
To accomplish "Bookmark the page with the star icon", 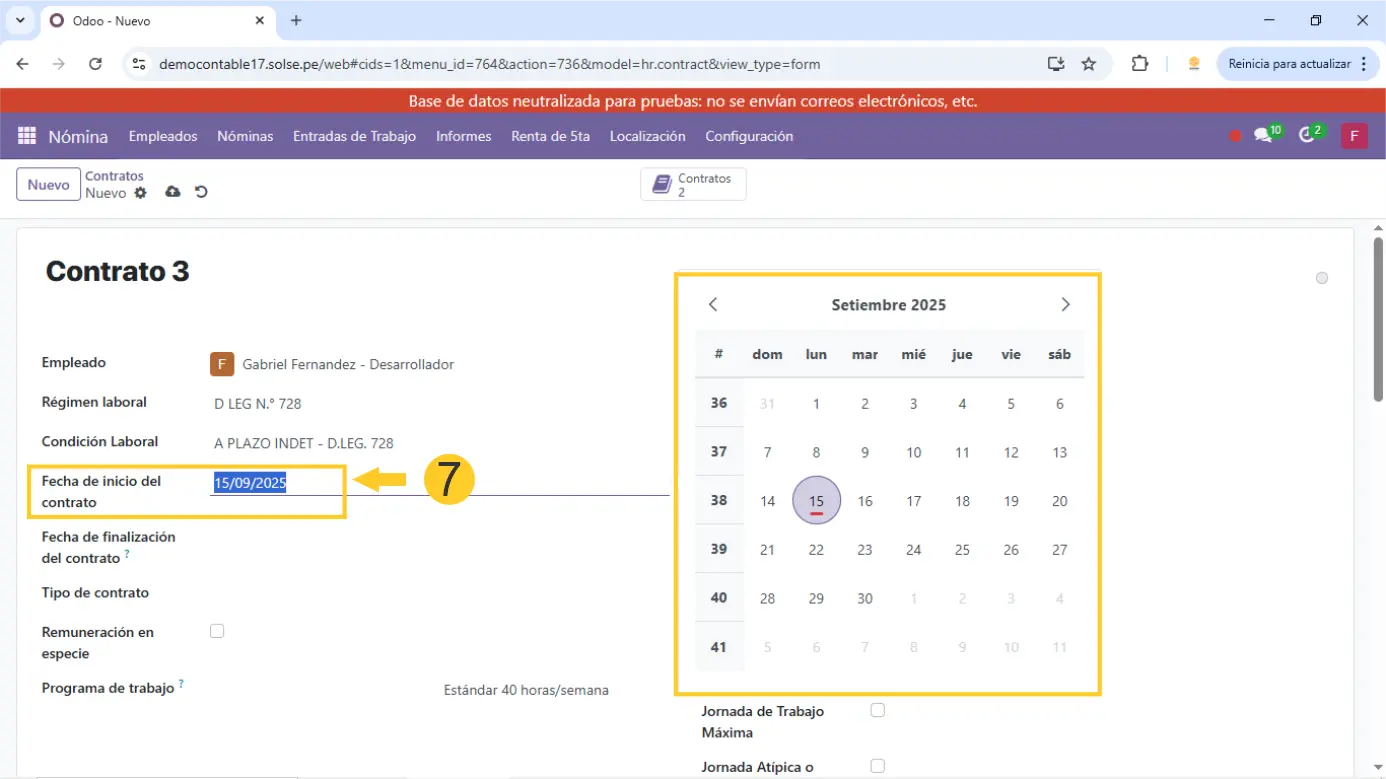I will pos(1089,64).
